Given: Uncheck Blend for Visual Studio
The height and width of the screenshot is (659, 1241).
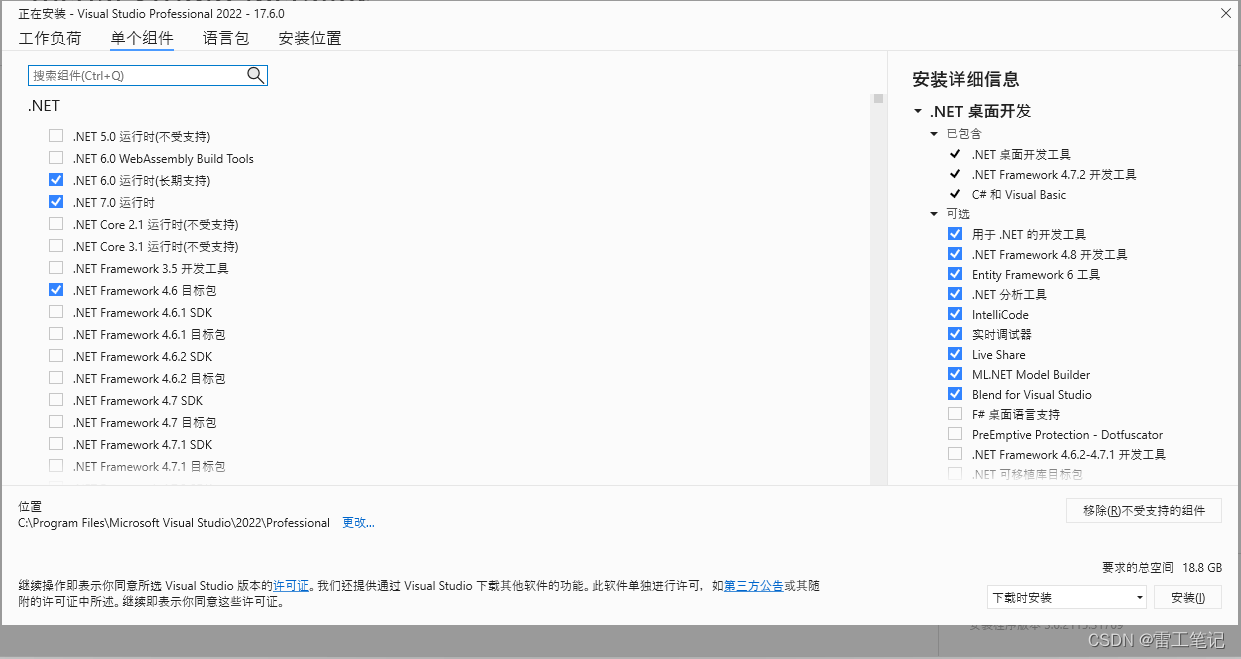Looking at the screenshot, I should [955, 394].
